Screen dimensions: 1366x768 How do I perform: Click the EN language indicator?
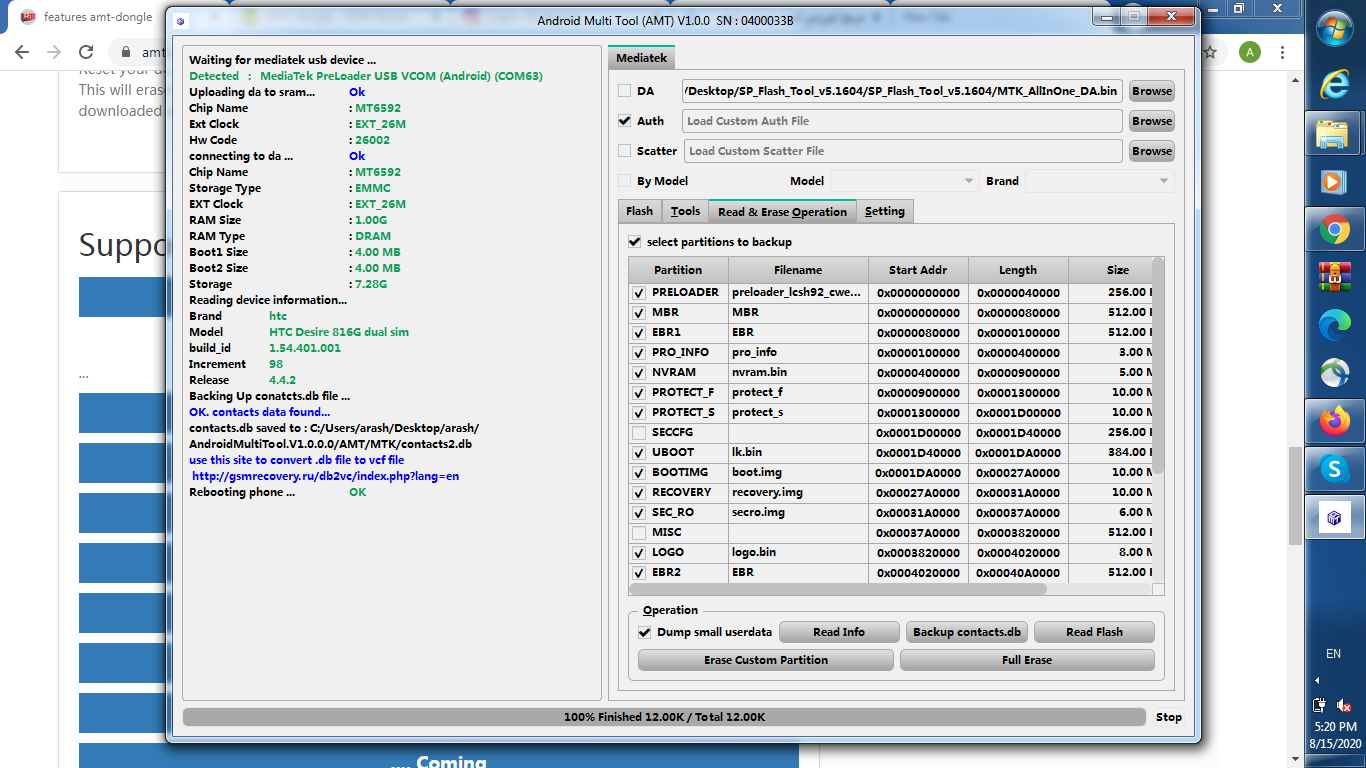click(1334, 654)
